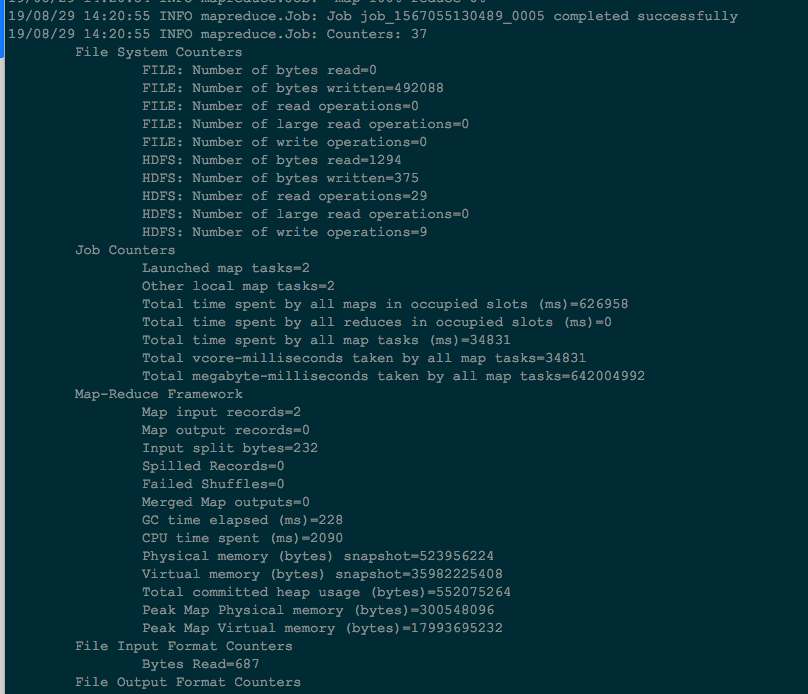Select HDFS write operations=9 line
The height and width of the screenshot is (694, 808).
284,232
